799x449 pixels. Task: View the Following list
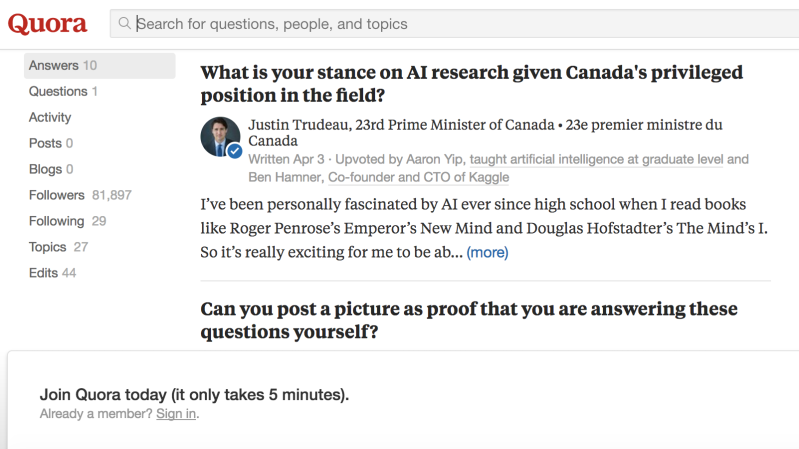[67, 221]
